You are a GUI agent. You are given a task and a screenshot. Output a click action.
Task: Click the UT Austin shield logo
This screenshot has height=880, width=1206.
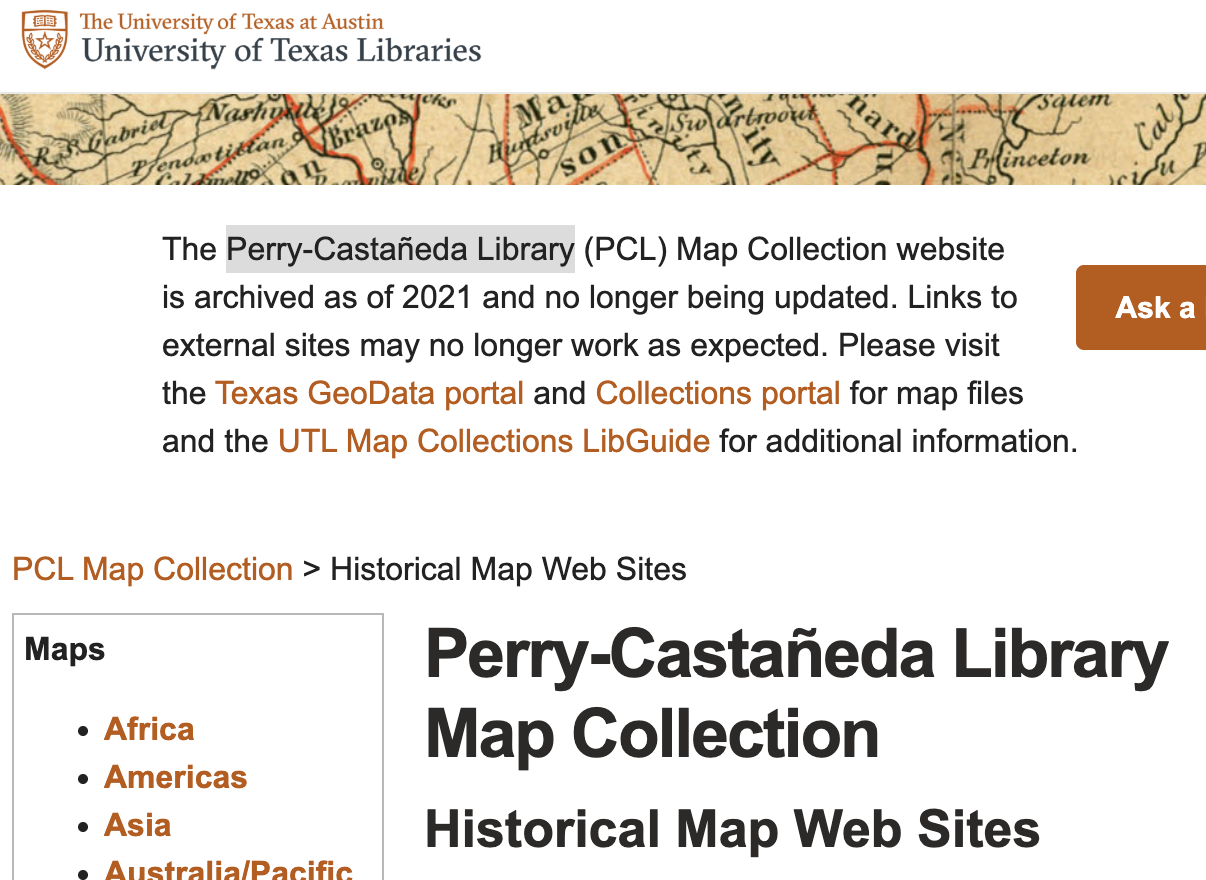coord(45,39)
